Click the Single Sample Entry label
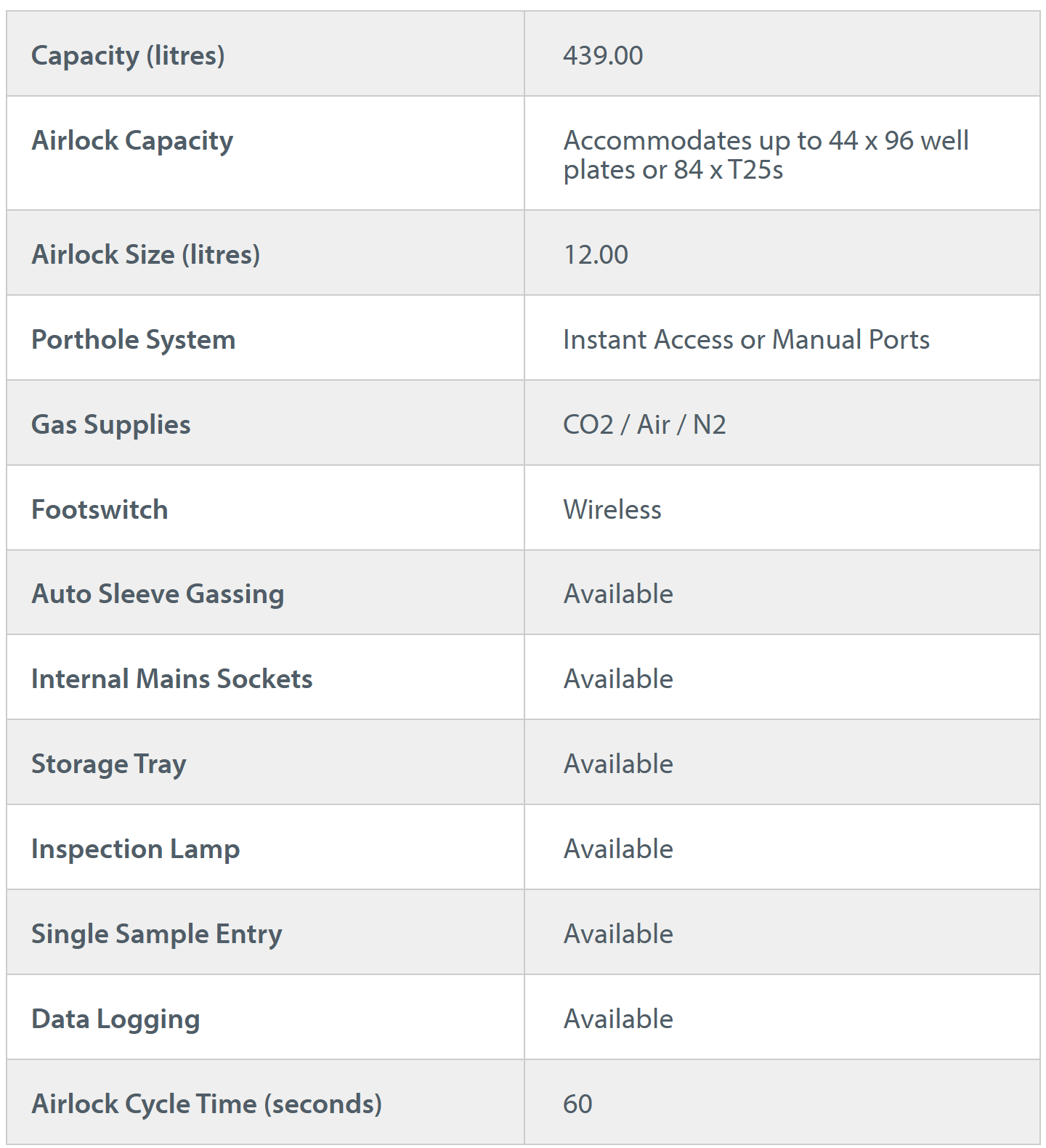The height and width of the screenshot is (1148, 1046). [156, 934]
